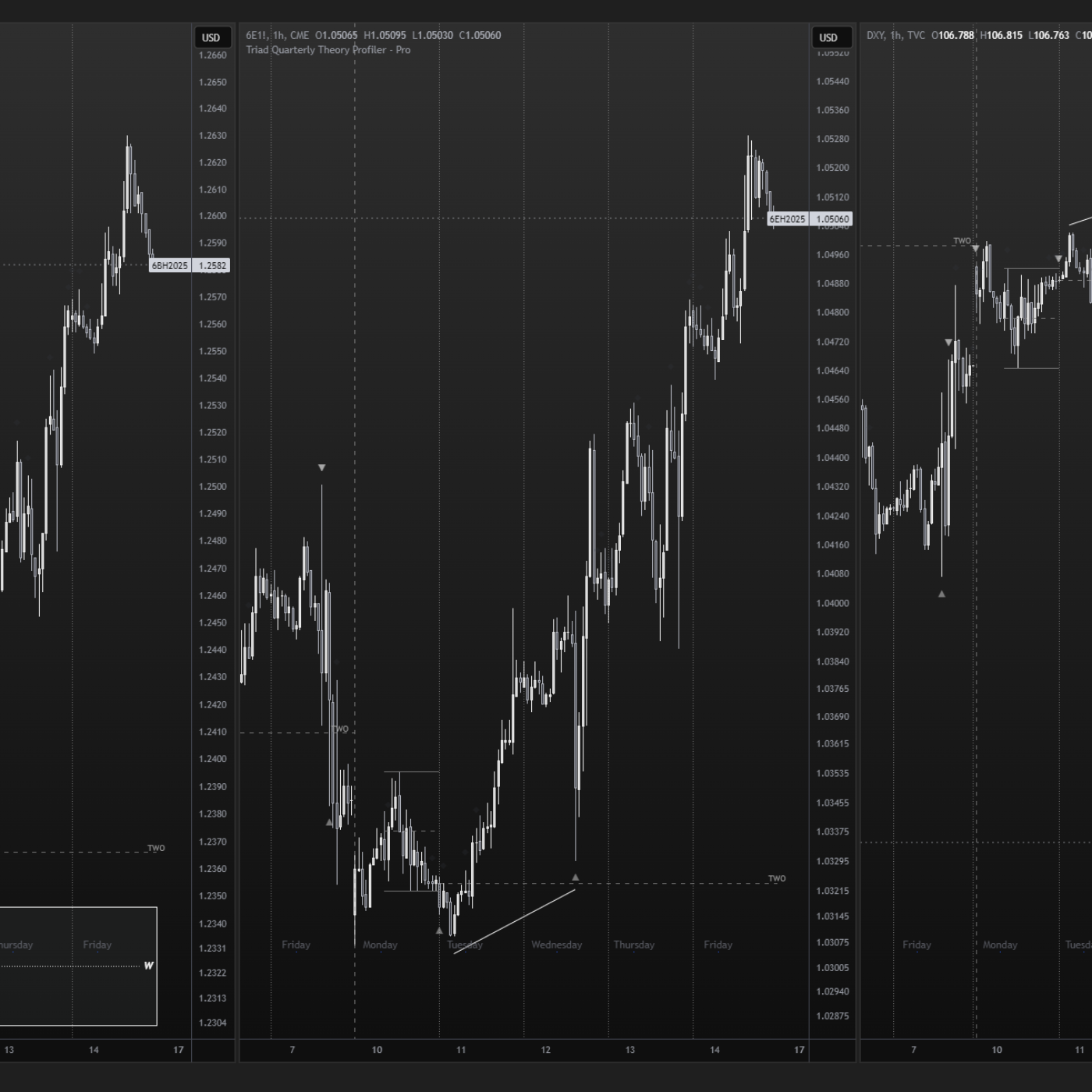Click the TWO label in the leftmost chart
Viewport: 1092px width, 1092px height.
click(x=156, y=848)
